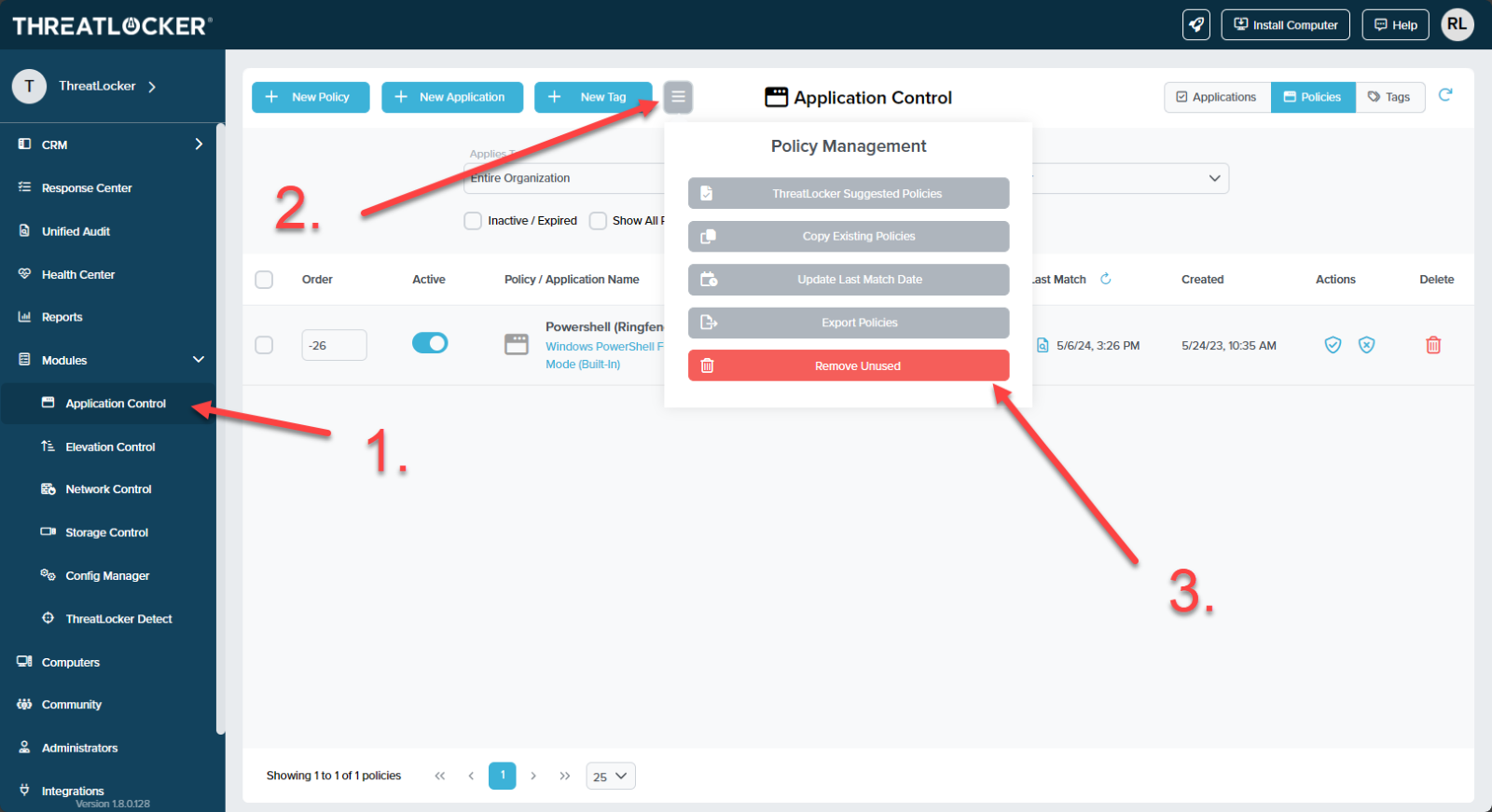Open the Applies To Entire Organization dropdown

coord(564,178)
